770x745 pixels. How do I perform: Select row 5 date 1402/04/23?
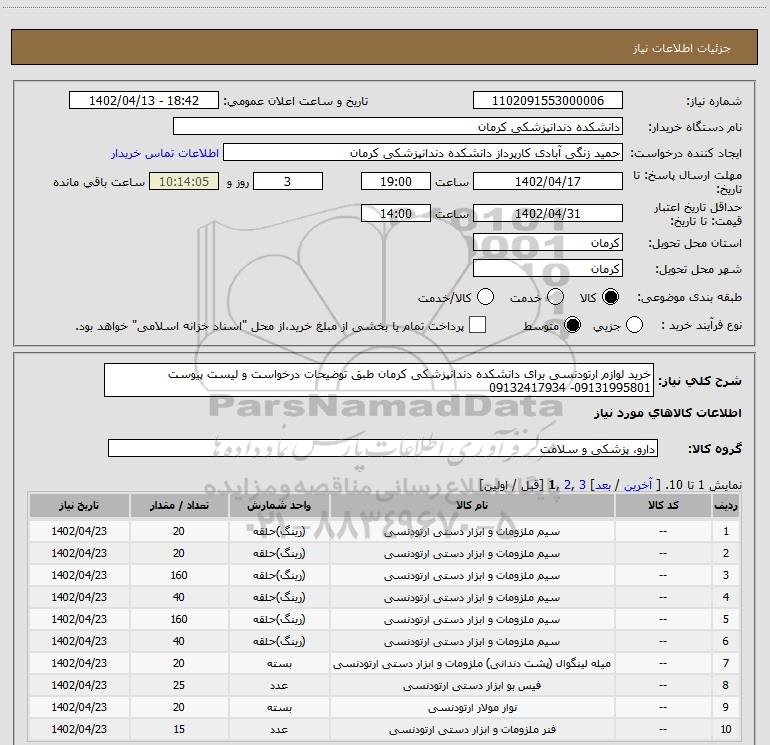point(79,619)
